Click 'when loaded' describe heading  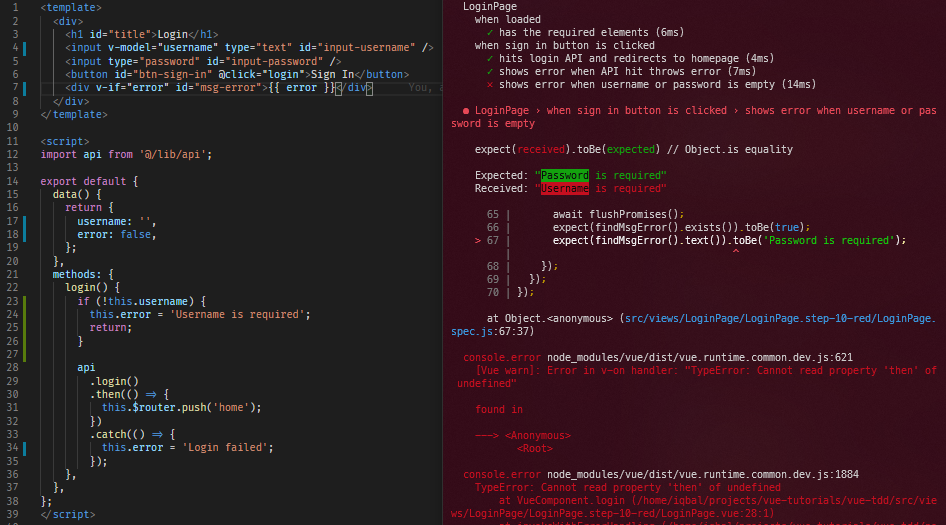507,20
